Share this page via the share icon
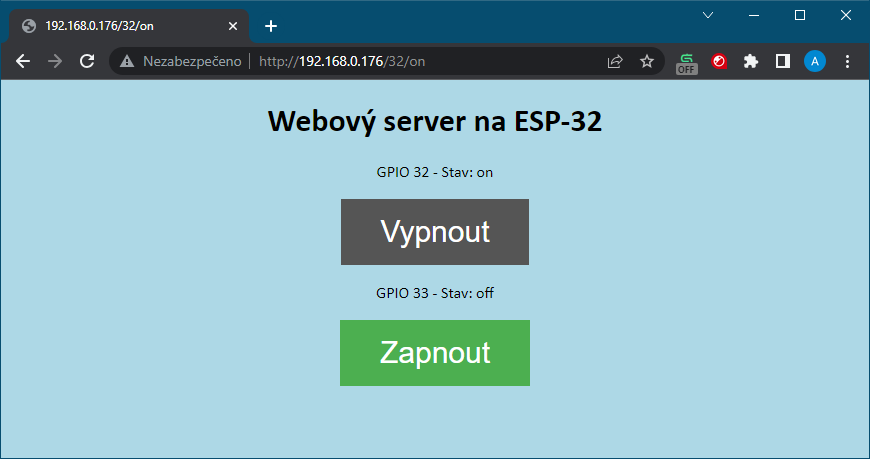Screen dimensions: 870x459 point(615,61)
